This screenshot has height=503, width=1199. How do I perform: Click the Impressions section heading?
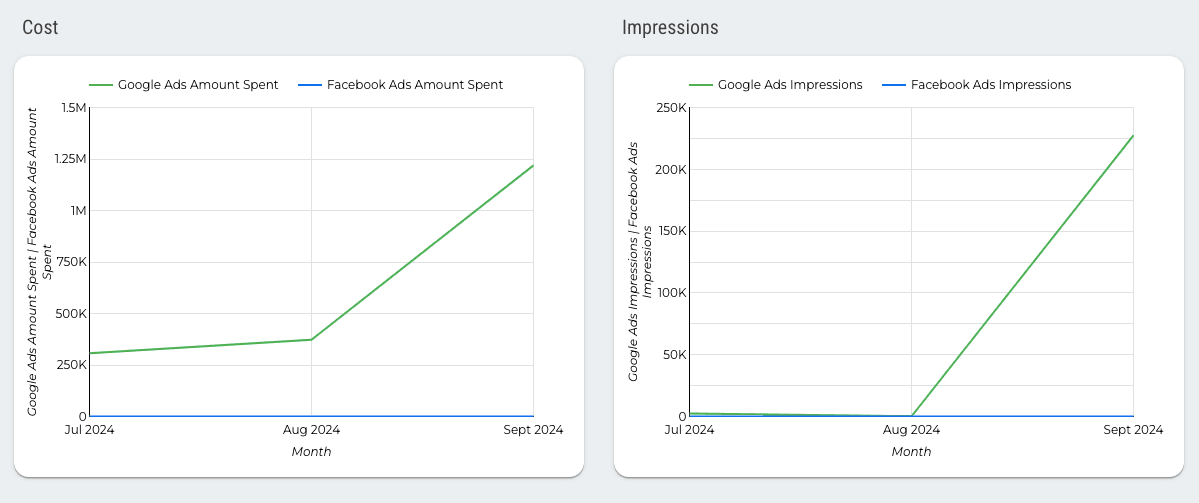pyautogui.click(x=670, y=27)
